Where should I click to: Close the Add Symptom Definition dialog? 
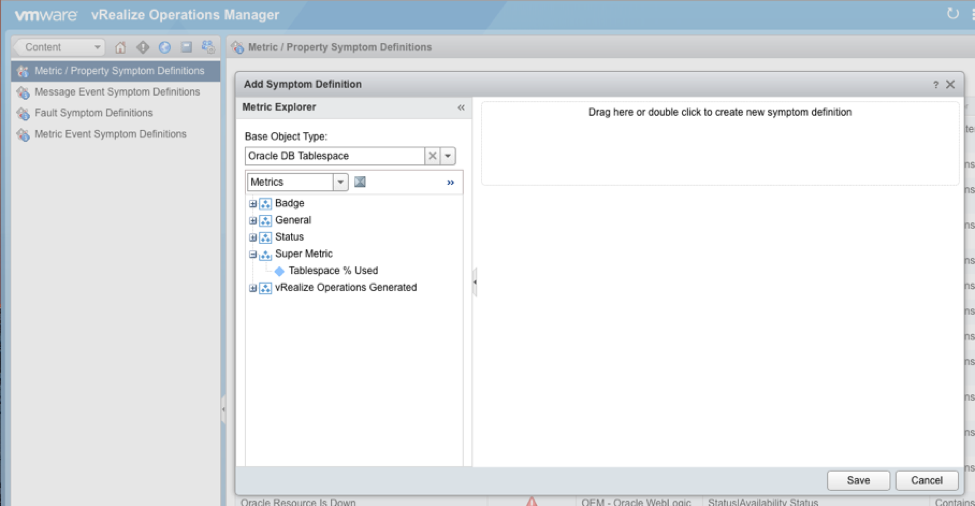tap(950, 85)
